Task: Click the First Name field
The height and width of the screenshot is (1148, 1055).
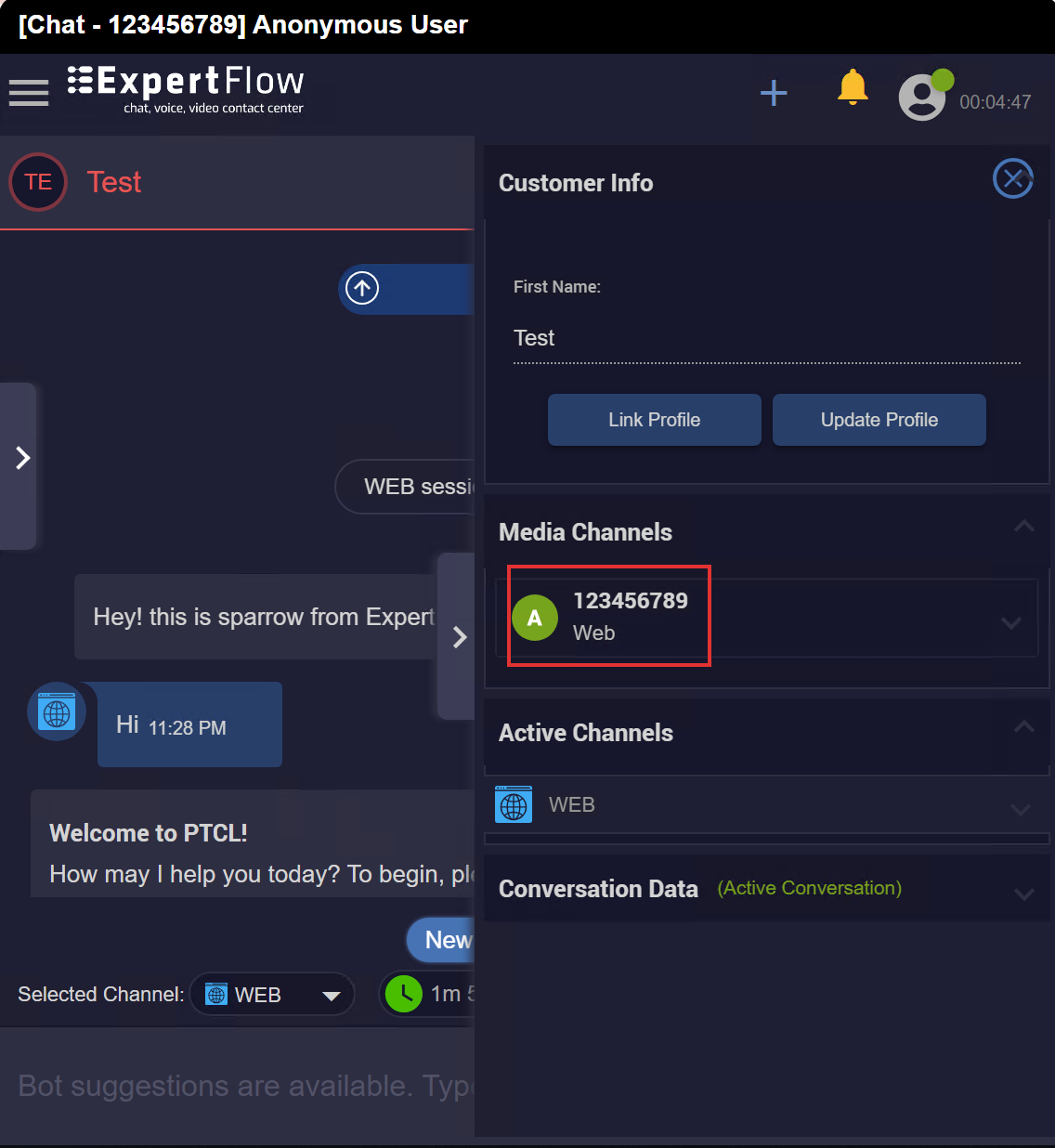Action: click(x=766, y=338)
